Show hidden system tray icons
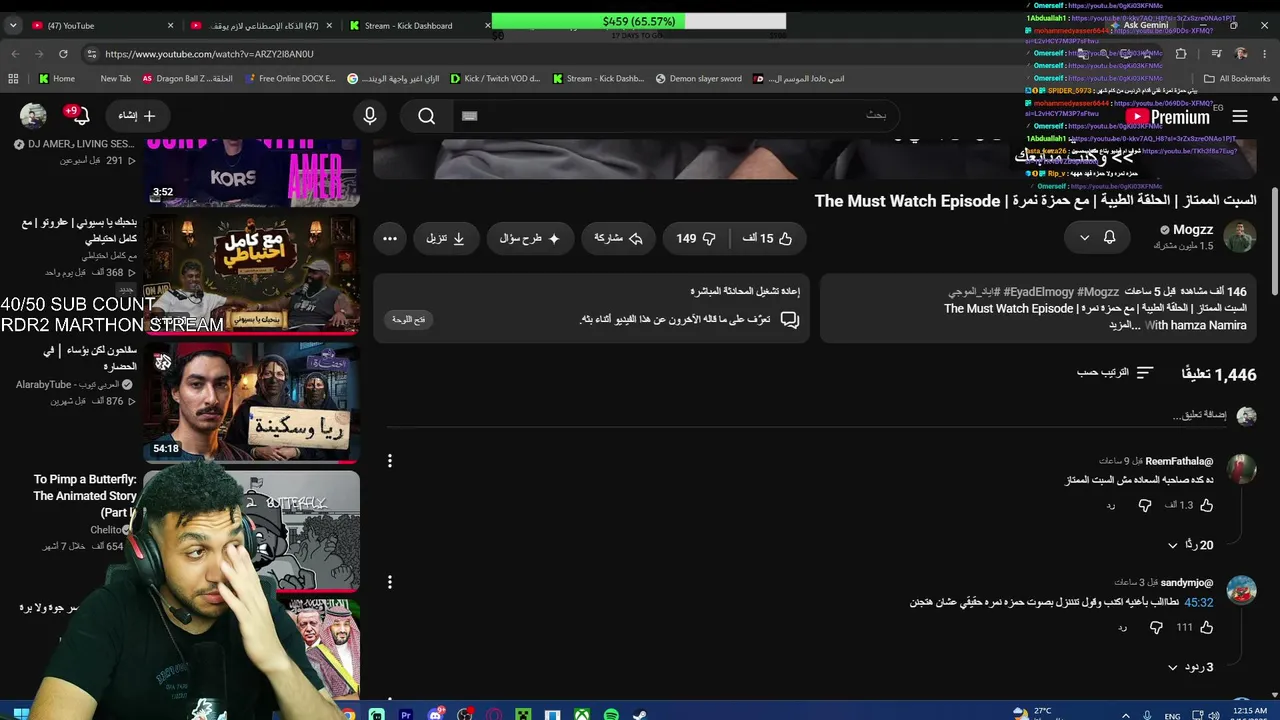Image resolution: width=1280 pixels, height=720 pixels. tap(1126, 715)
